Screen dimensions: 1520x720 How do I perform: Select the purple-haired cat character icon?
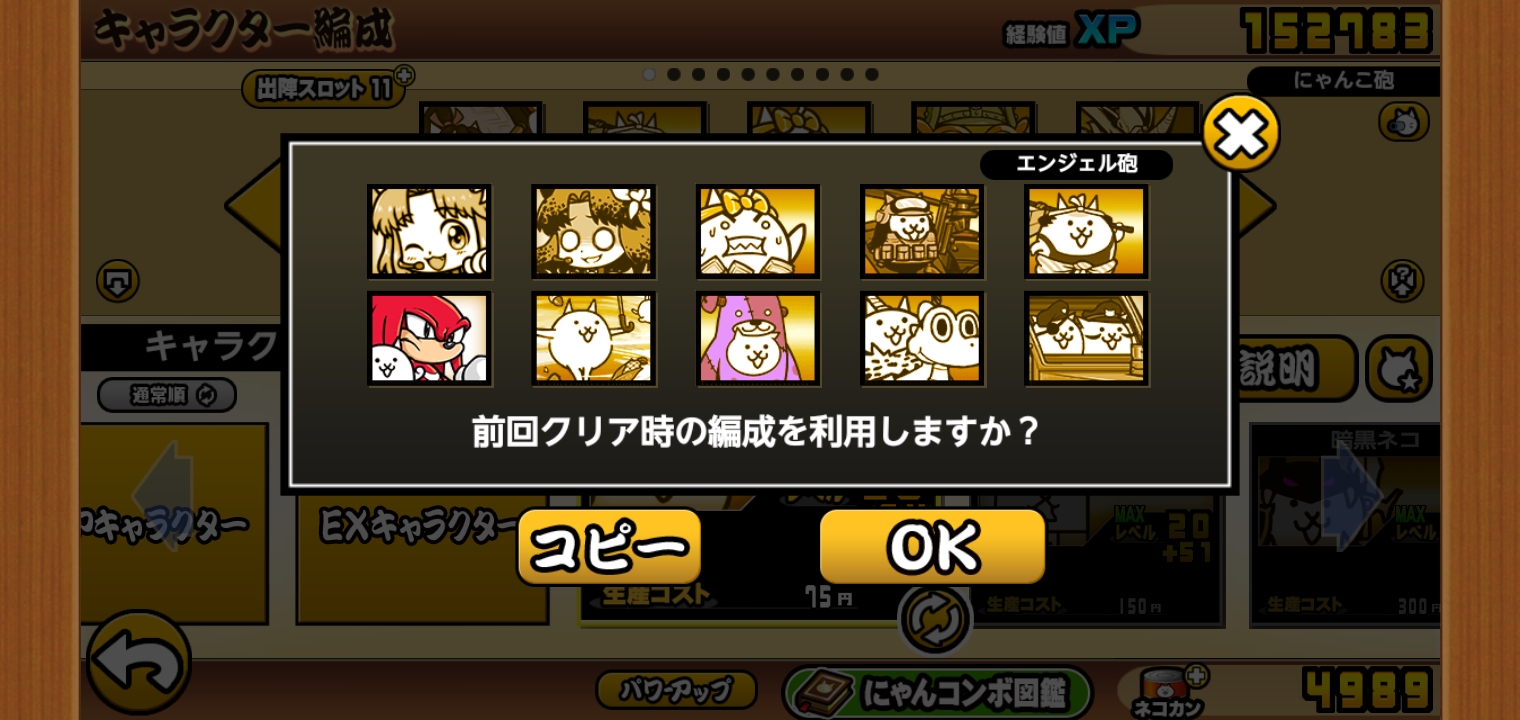[x=758, y=339]
